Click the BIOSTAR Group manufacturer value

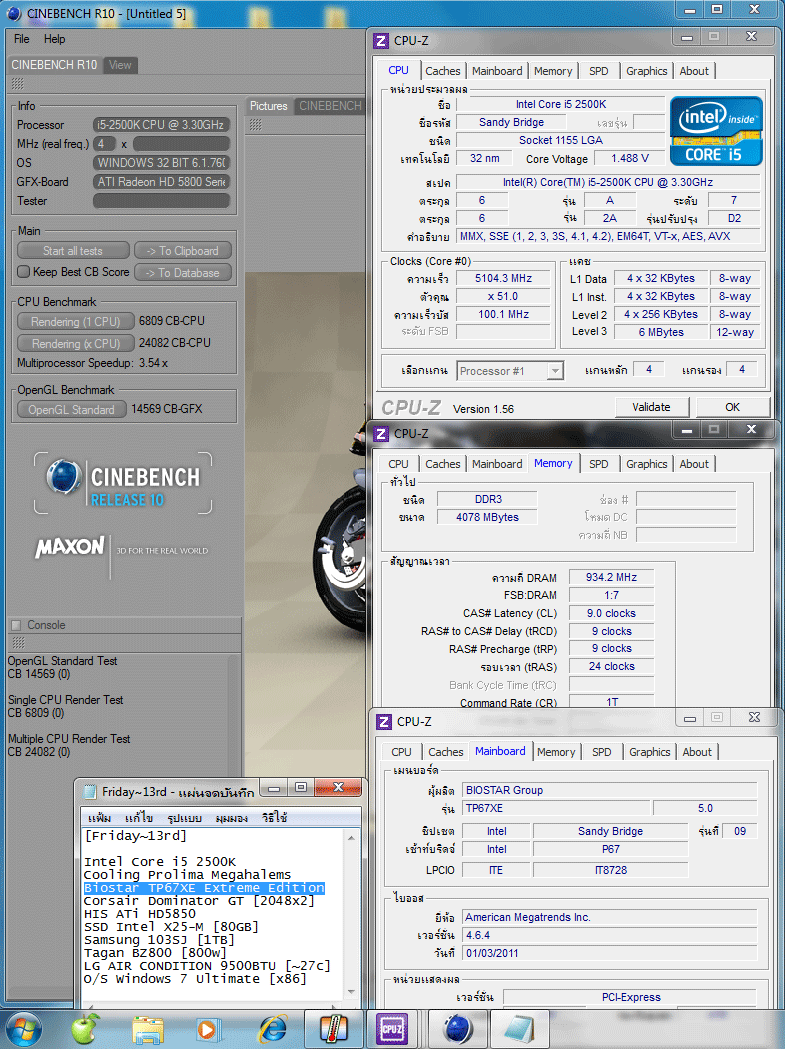610,790
